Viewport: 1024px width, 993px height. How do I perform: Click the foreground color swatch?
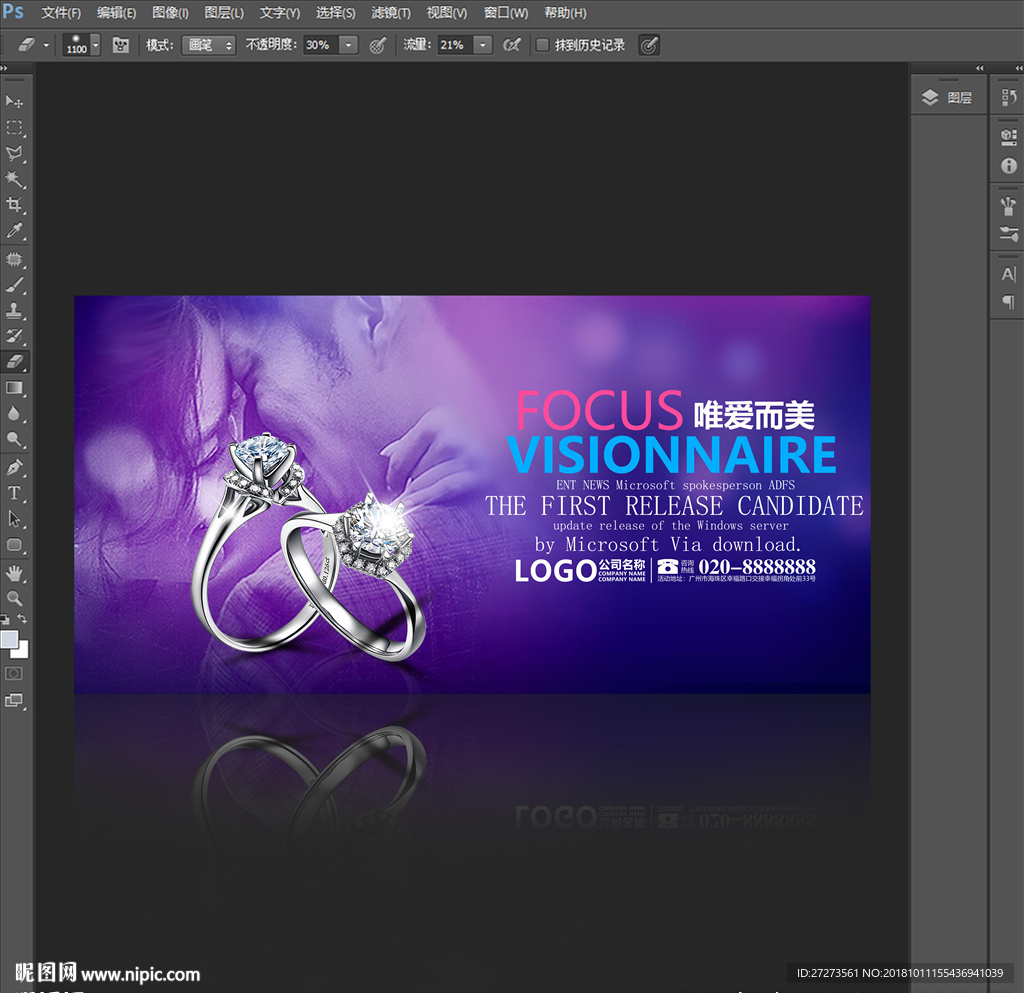[x=10, y=639]
